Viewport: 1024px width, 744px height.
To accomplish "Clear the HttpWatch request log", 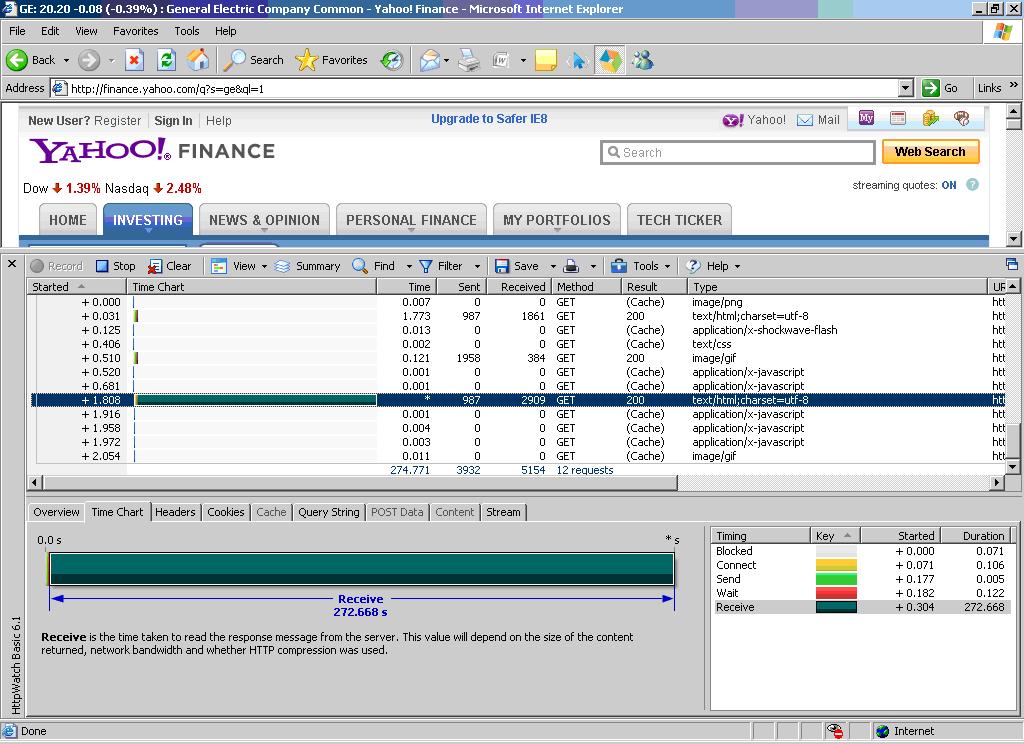I will pos(170,266).
